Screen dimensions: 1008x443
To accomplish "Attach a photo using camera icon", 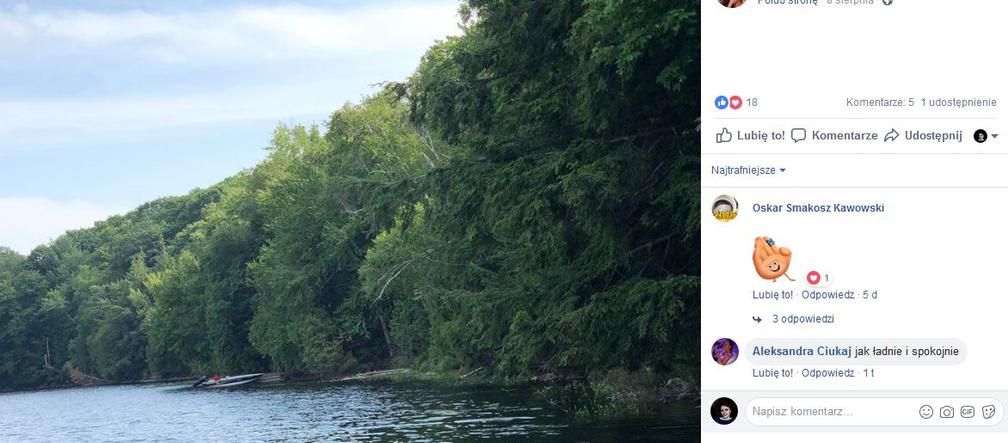I will coord(947,412).
